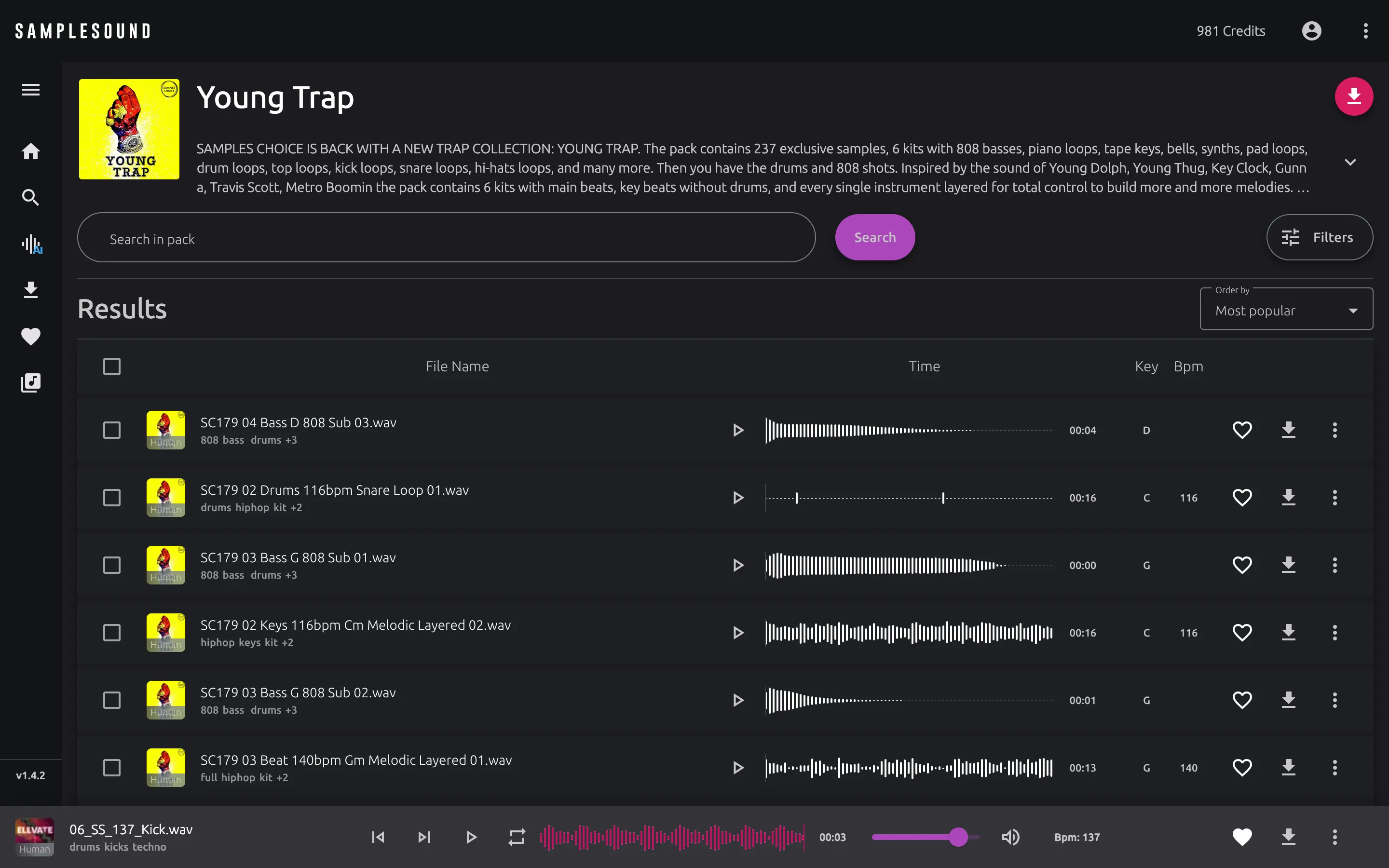Toggle the select-all checkbox in header
This screenshot has height=868, width=1389.
[x=112, y=366]
